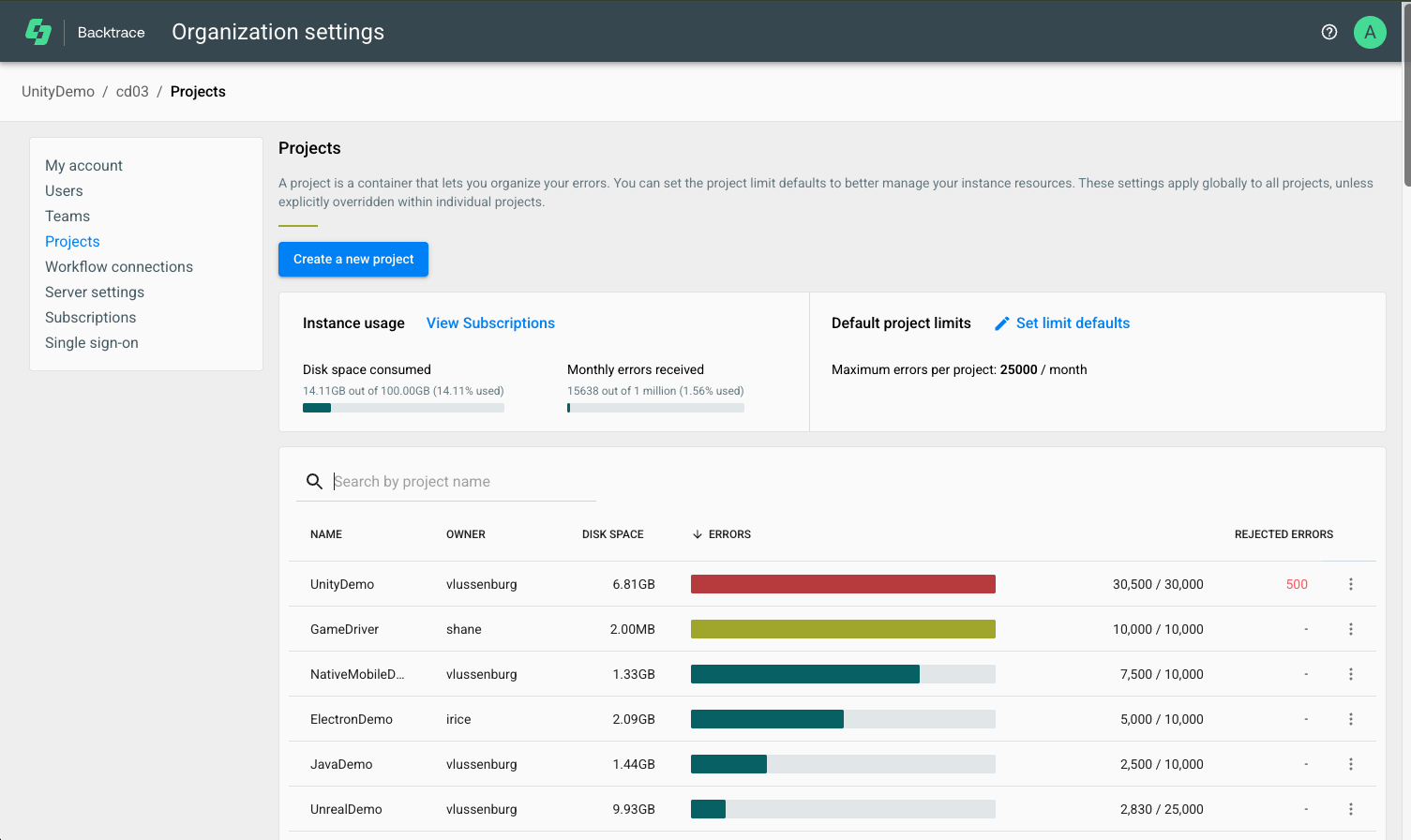Click the Backtrace logo
1411x840 pixels.
pos(38,31)
